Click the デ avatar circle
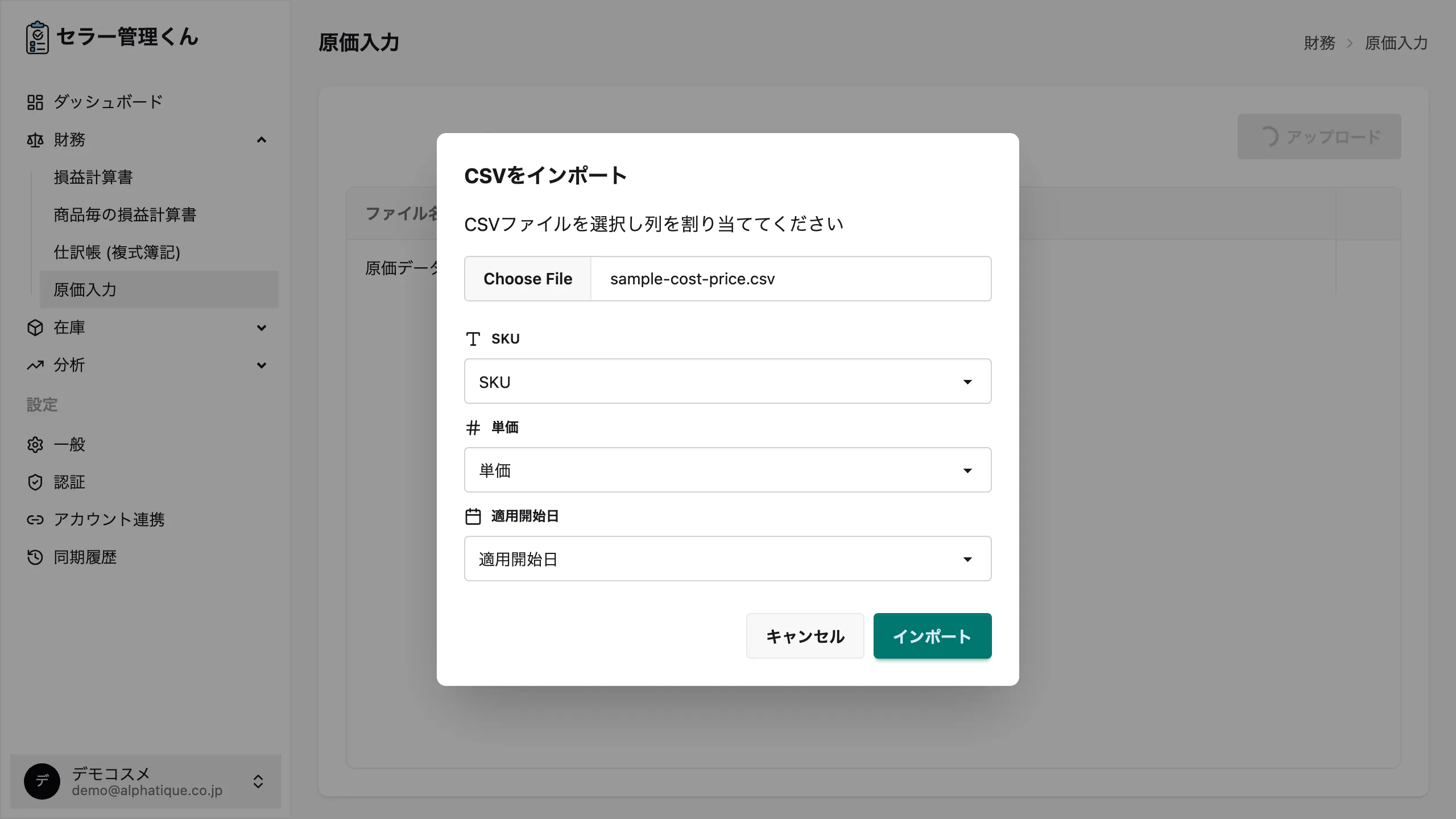 42,781
